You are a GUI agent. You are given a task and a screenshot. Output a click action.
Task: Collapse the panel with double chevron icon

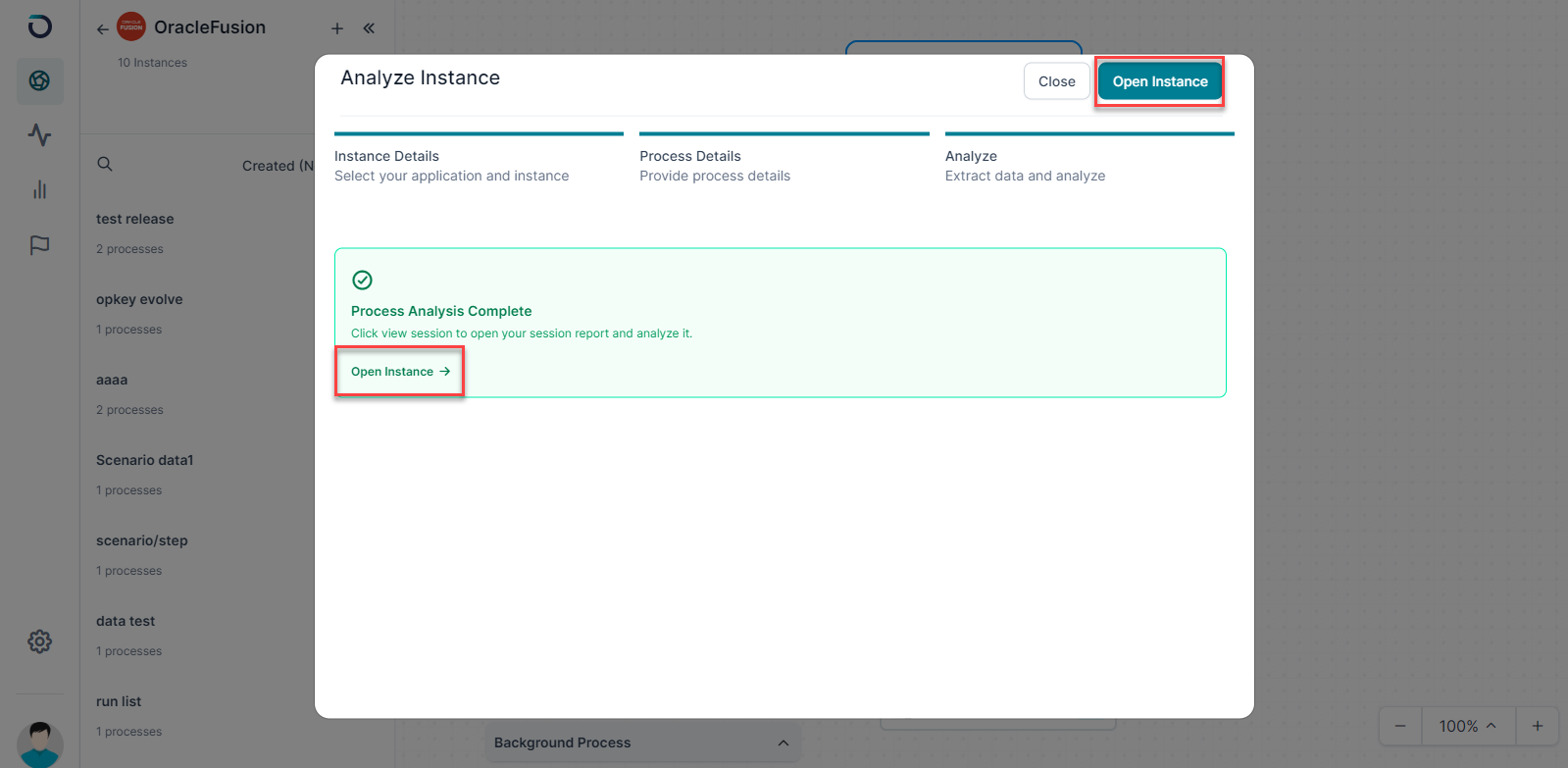coord(369,28)
